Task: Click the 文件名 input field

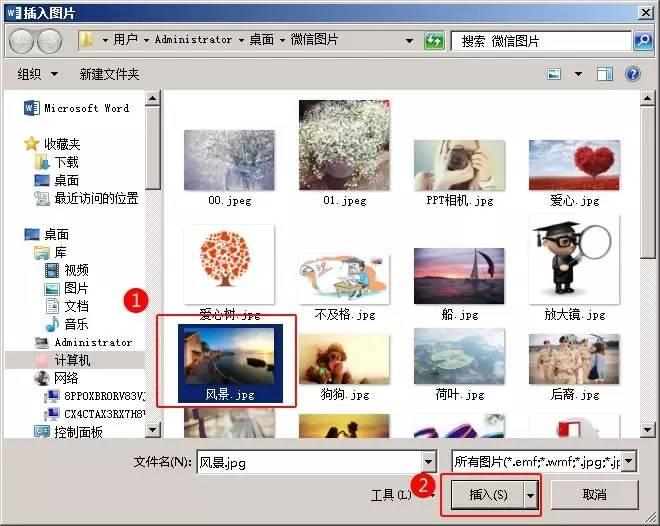Action: point(309,462)
